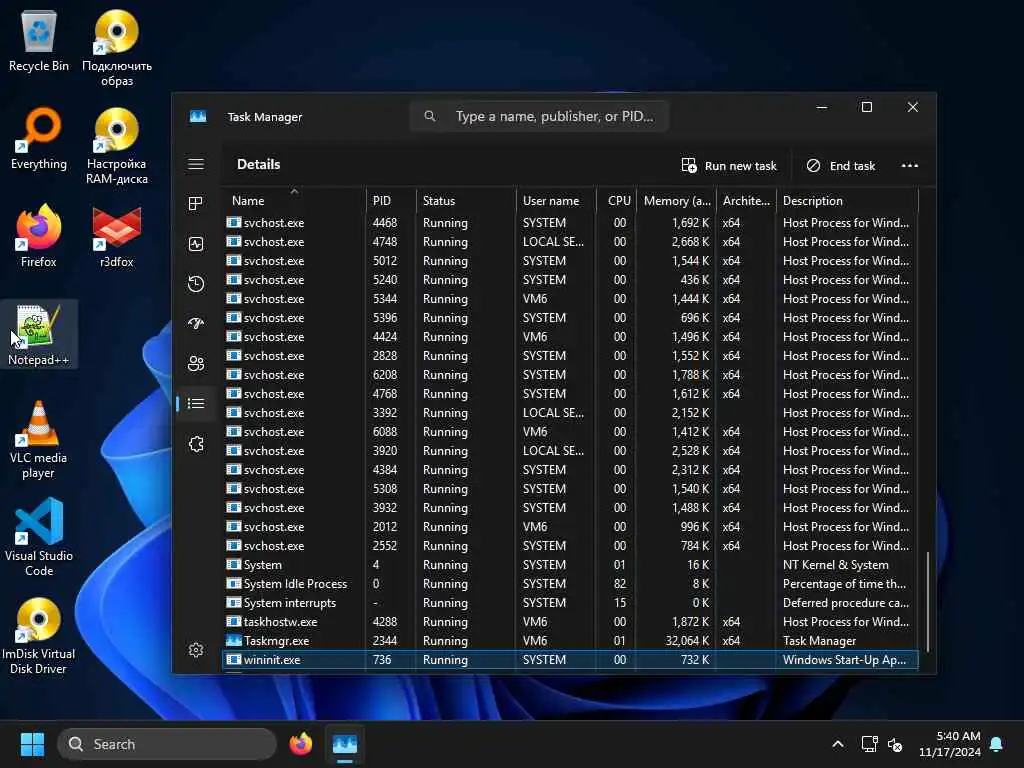Viewport: 1024px width, 768px height.
Task: Select the VLC media player desktop shortcut
Action: (x=39, y=440)
